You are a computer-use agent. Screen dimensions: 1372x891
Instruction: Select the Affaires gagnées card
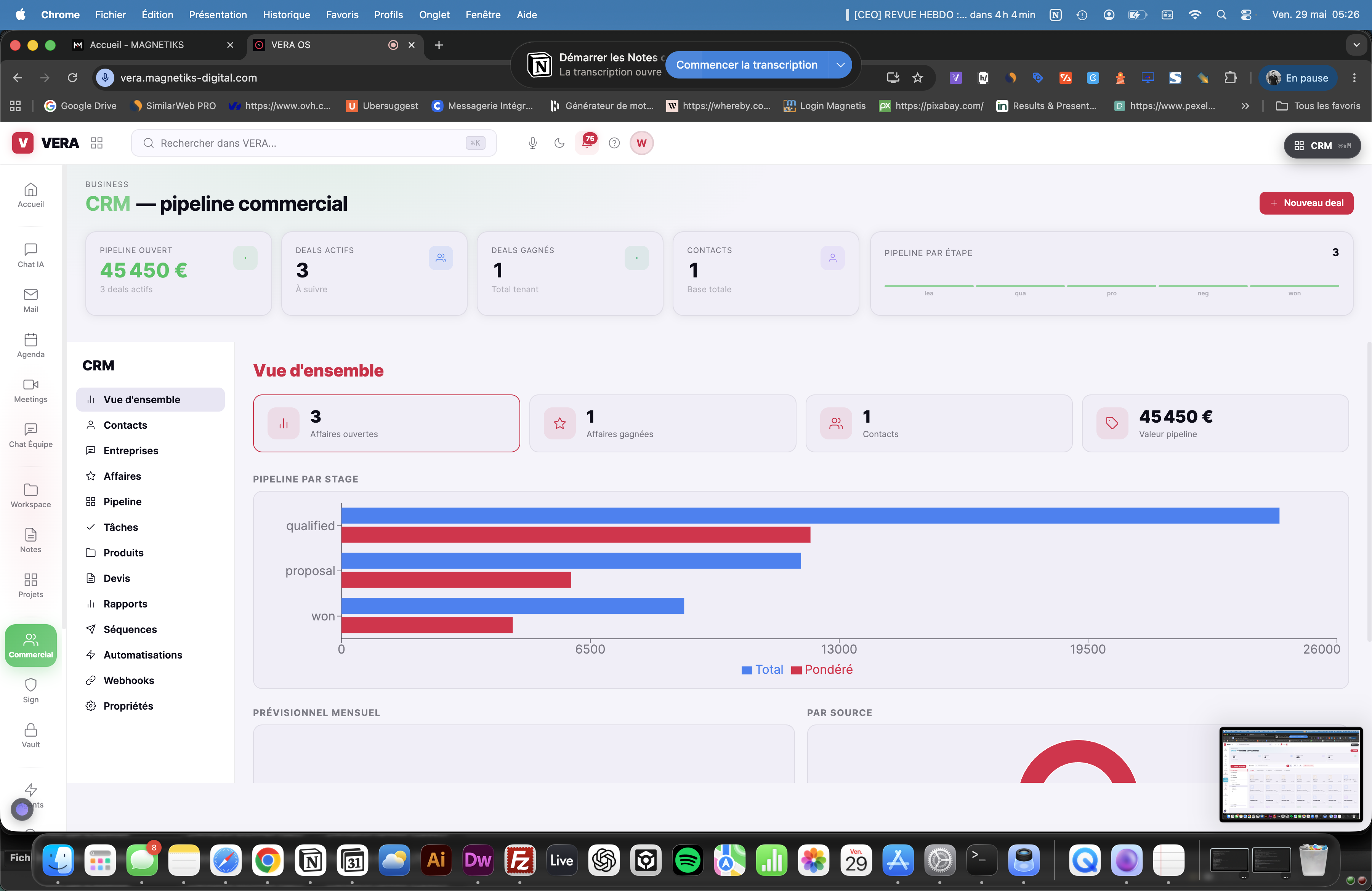(x=662, y=423)
